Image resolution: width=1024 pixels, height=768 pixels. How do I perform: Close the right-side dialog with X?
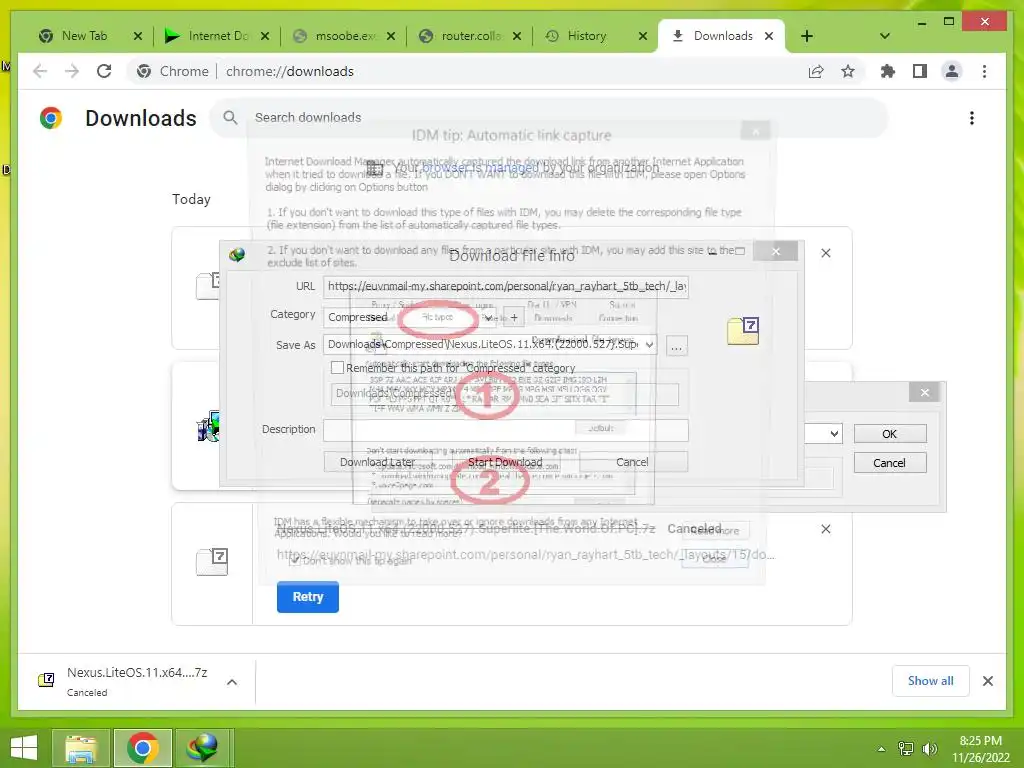(x=924, y=392)
